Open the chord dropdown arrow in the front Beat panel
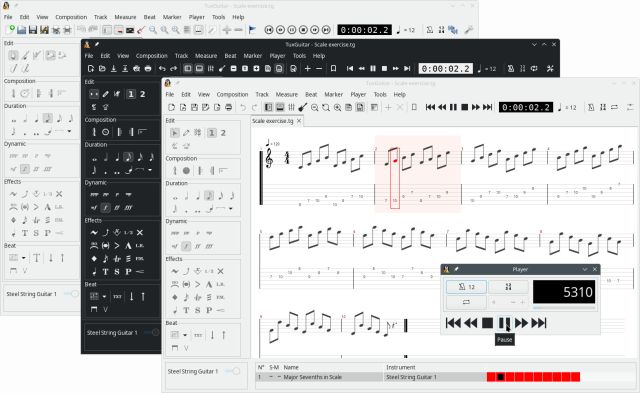The height and width of the screenshot is (393, 640). [185, 335]
